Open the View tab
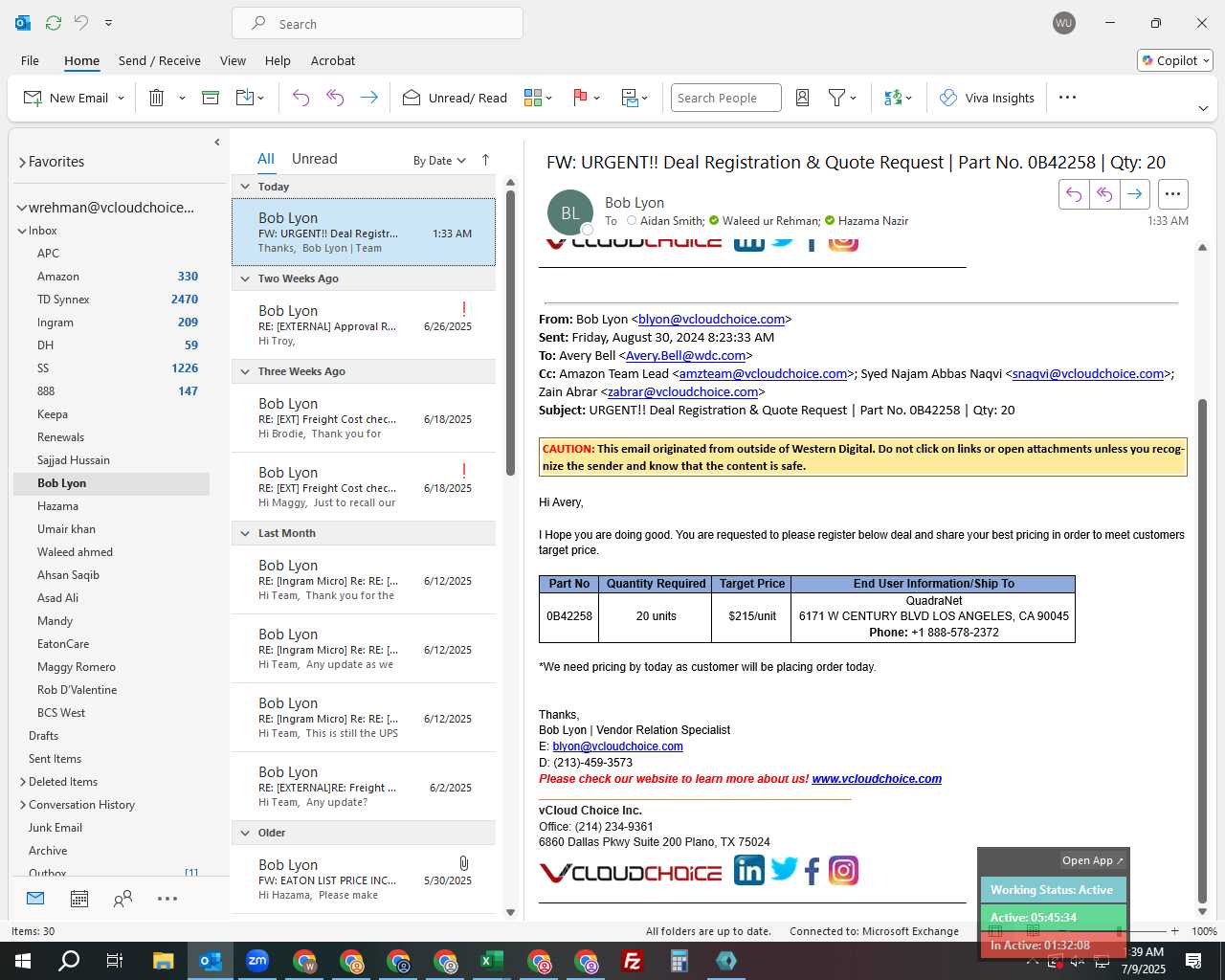This screenshot has height=980, width=1225. click(233, 60)
